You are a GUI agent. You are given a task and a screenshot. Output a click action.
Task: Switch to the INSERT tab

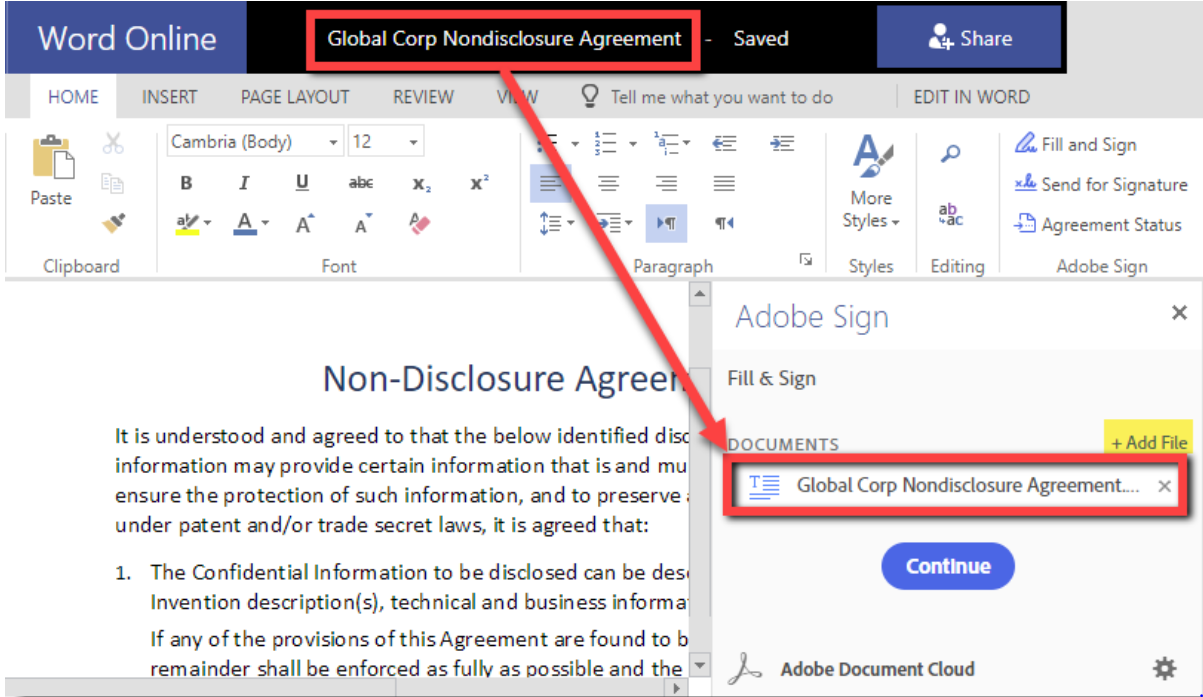point(169,96)
